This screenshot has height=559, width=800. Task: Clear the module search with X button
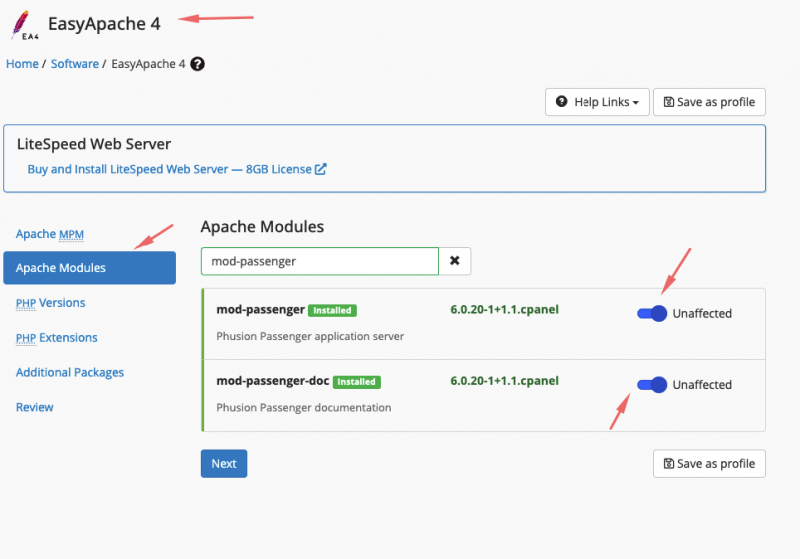coord(455,261)
